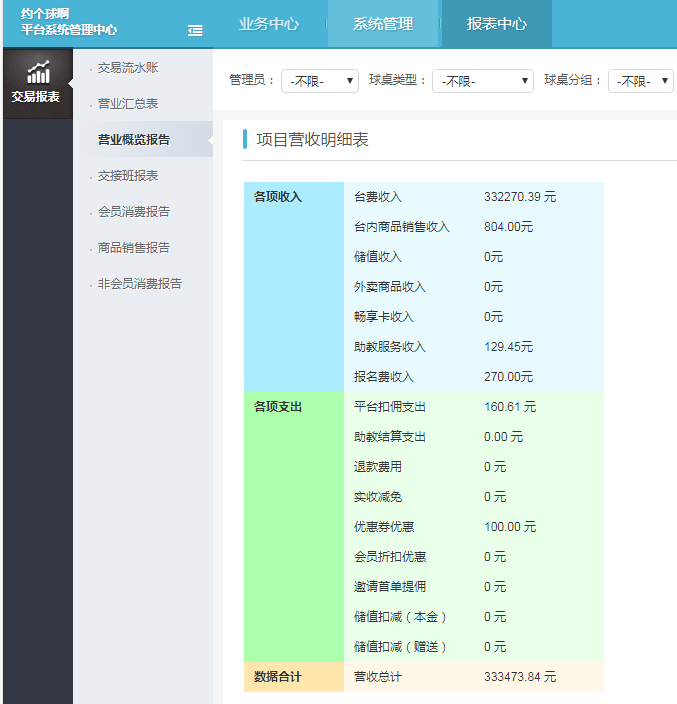Expand the 球桌类型 dropdown
Screen dimensions: 677x704
pyautogui.click(x=483, y=81)
